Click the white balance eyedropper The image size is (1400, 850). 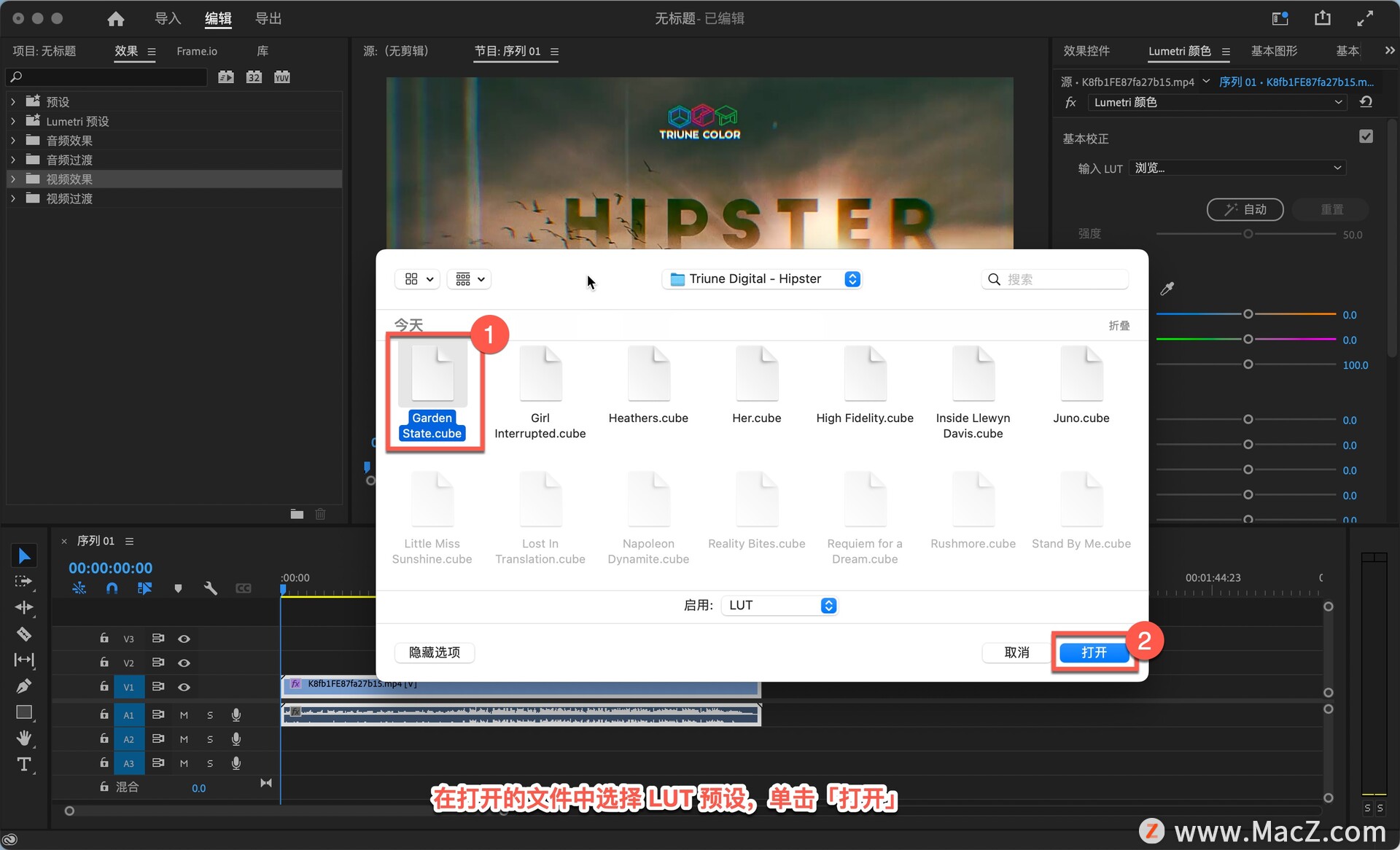[1167, 289]
